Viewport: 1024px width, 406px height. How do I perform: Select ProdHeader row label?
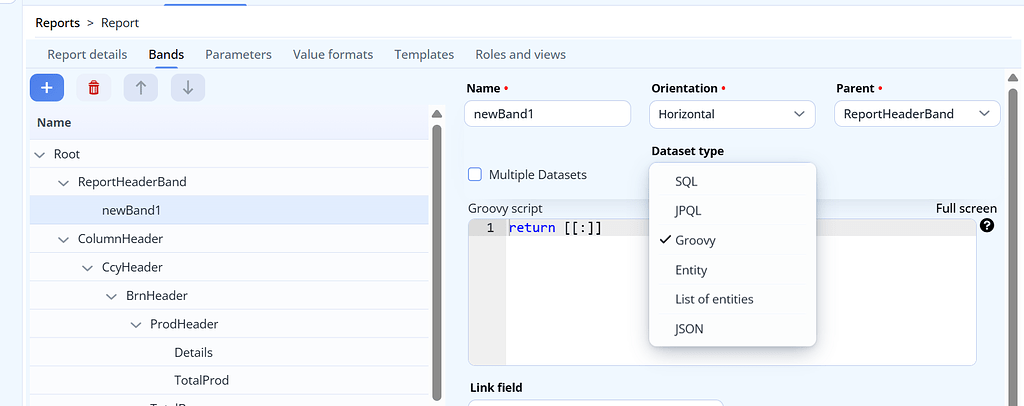coord(184,324)
